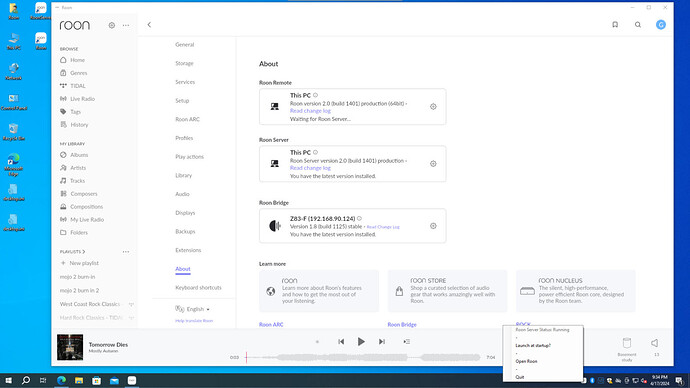Open Tracks in My Library
This screenshot has width=690, height=388.
77,181
